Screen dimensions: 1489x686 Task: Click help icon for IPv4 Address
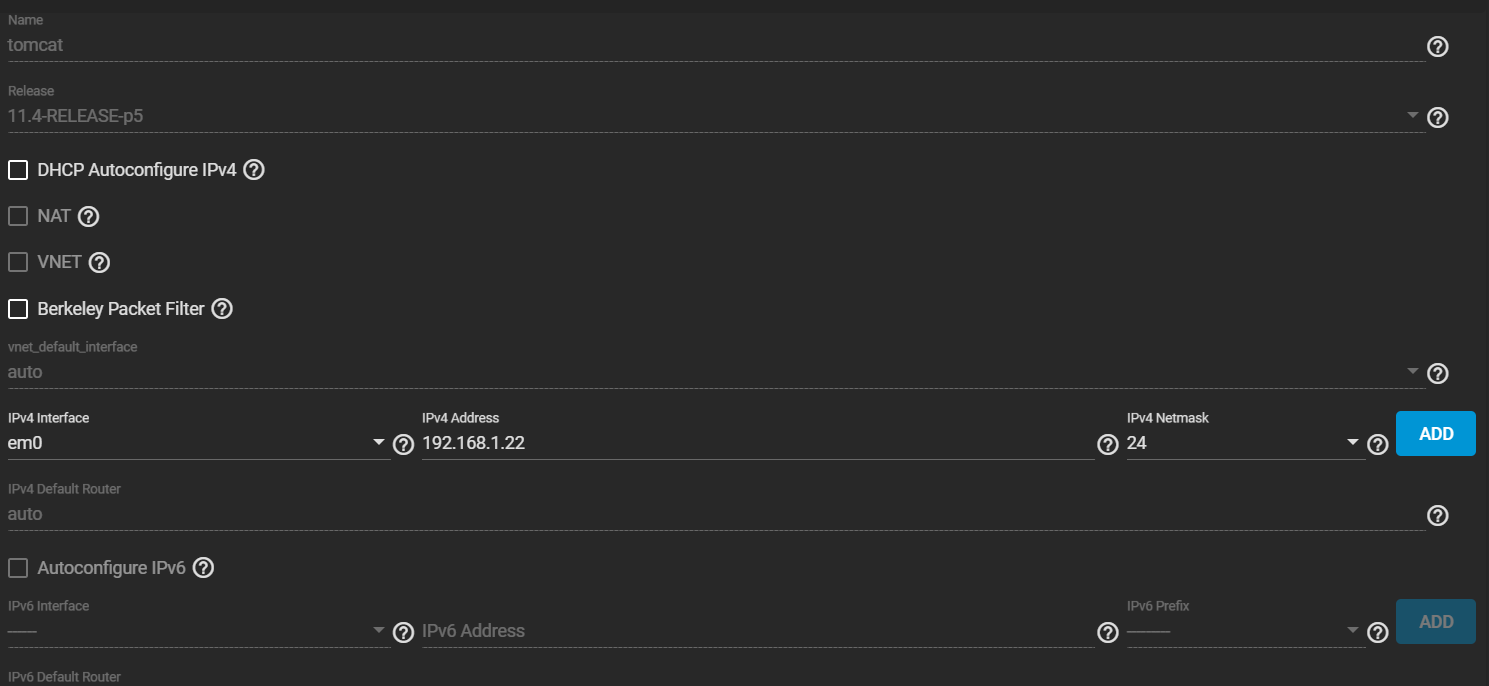click(x=1107, y=445)
